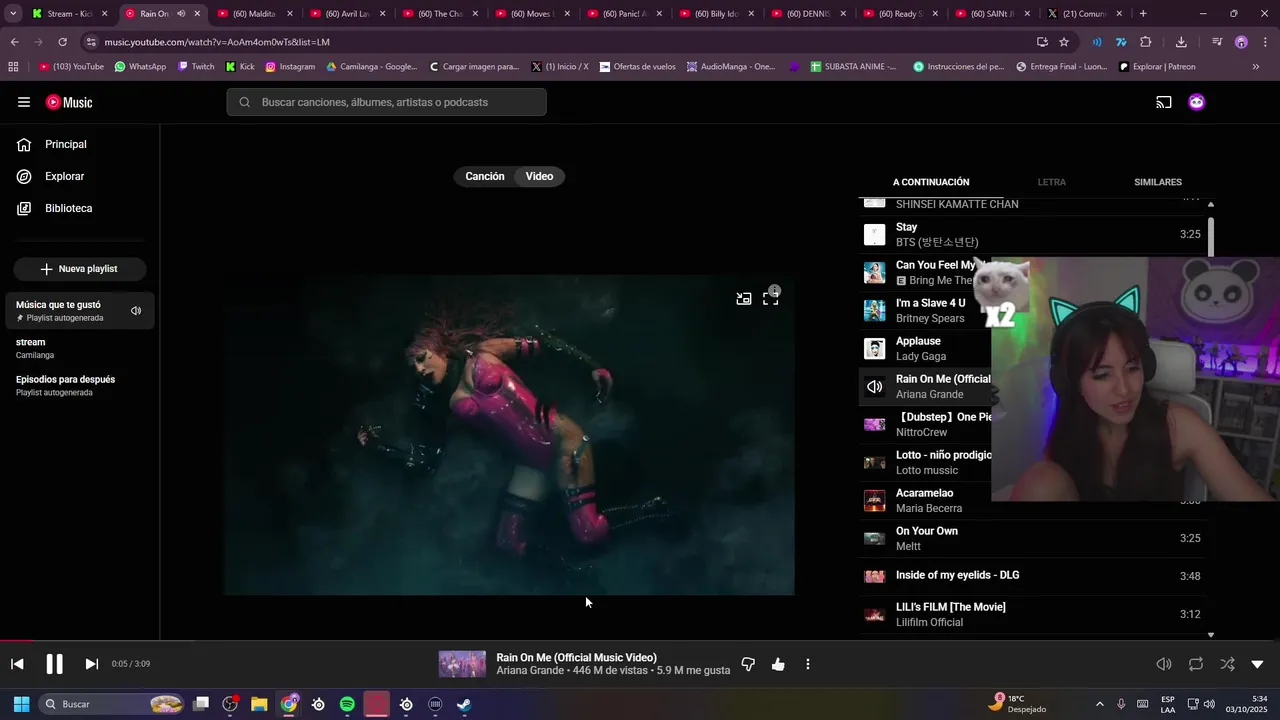Click Lotto - niño prodigio thumbnail

pyautogui.click(x=875, y=462)
